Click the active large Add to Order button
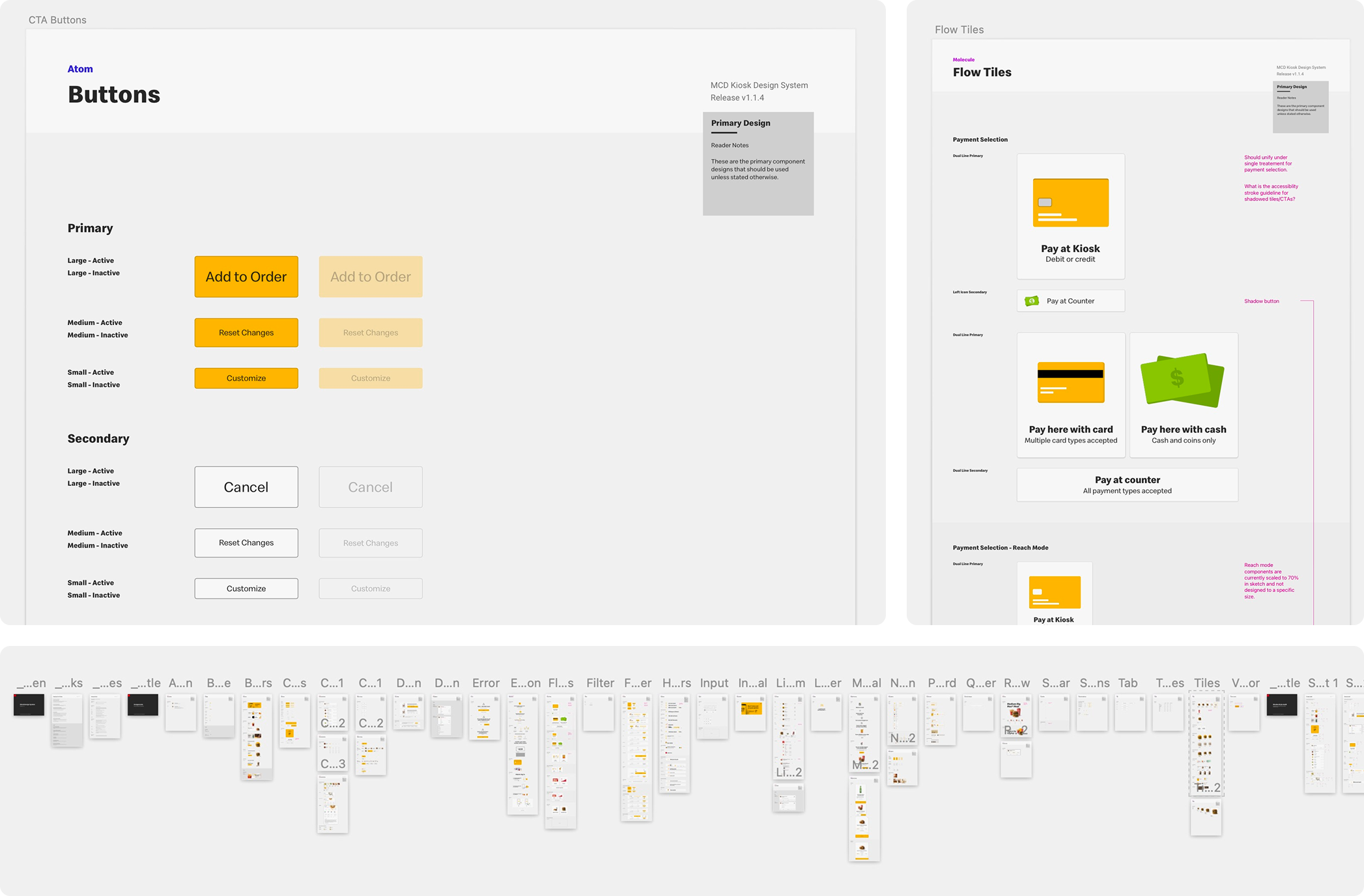 [246, 277]
